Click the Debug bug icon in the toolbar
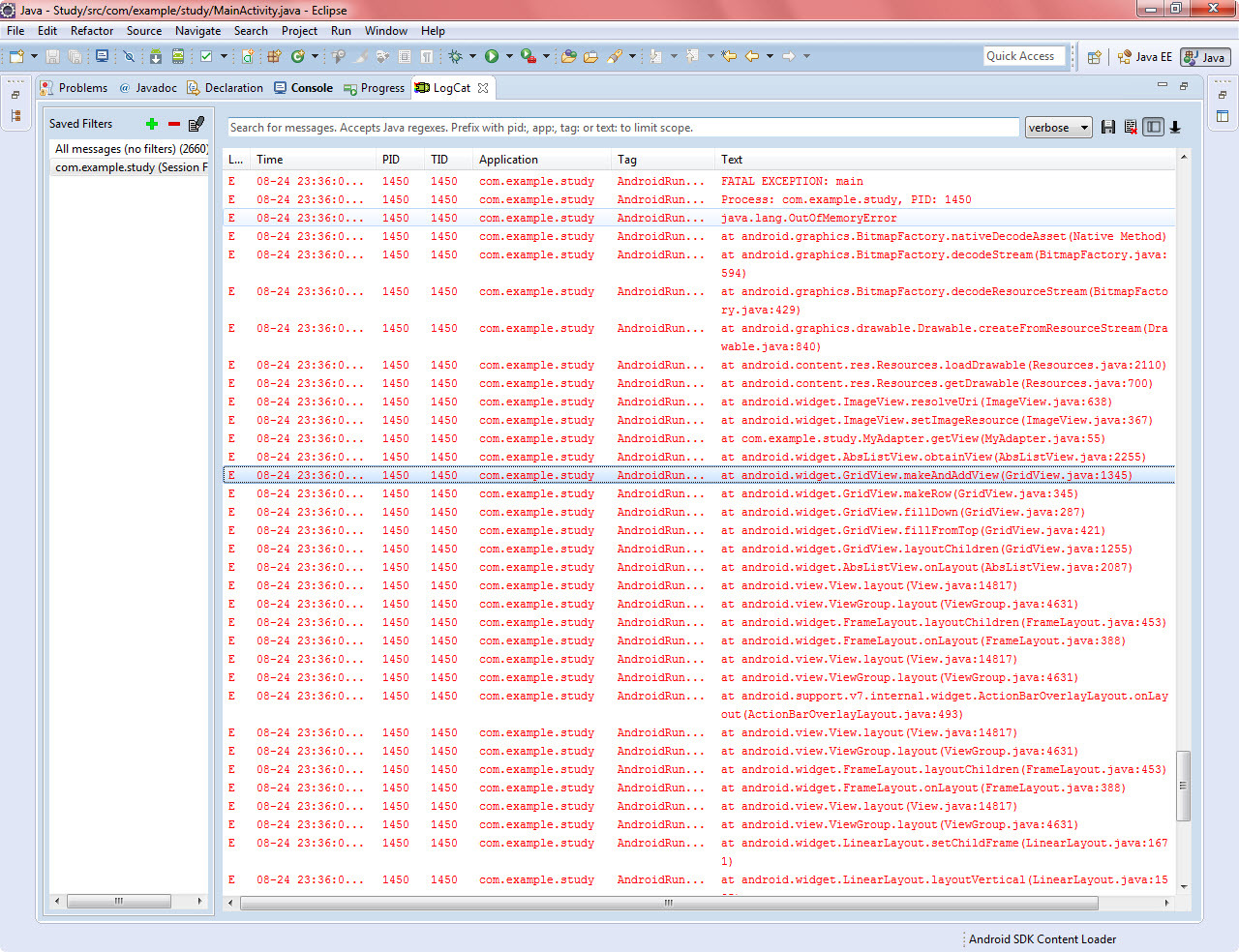Viewport: 1239px width, 952px height. coord(455,57)
